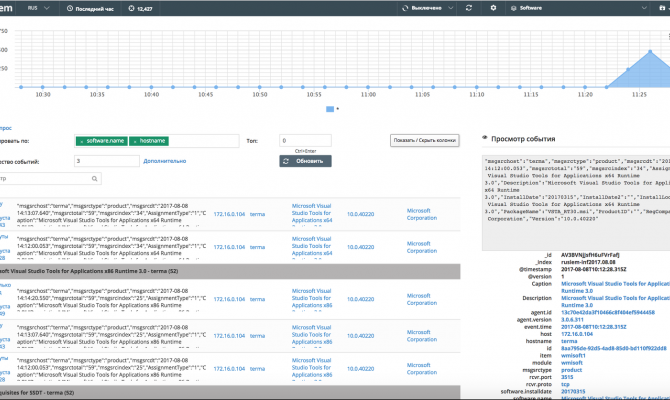Click hostname value 'terma' in details panel
This screenshot has height=400, width=670.
click(569, 341)
